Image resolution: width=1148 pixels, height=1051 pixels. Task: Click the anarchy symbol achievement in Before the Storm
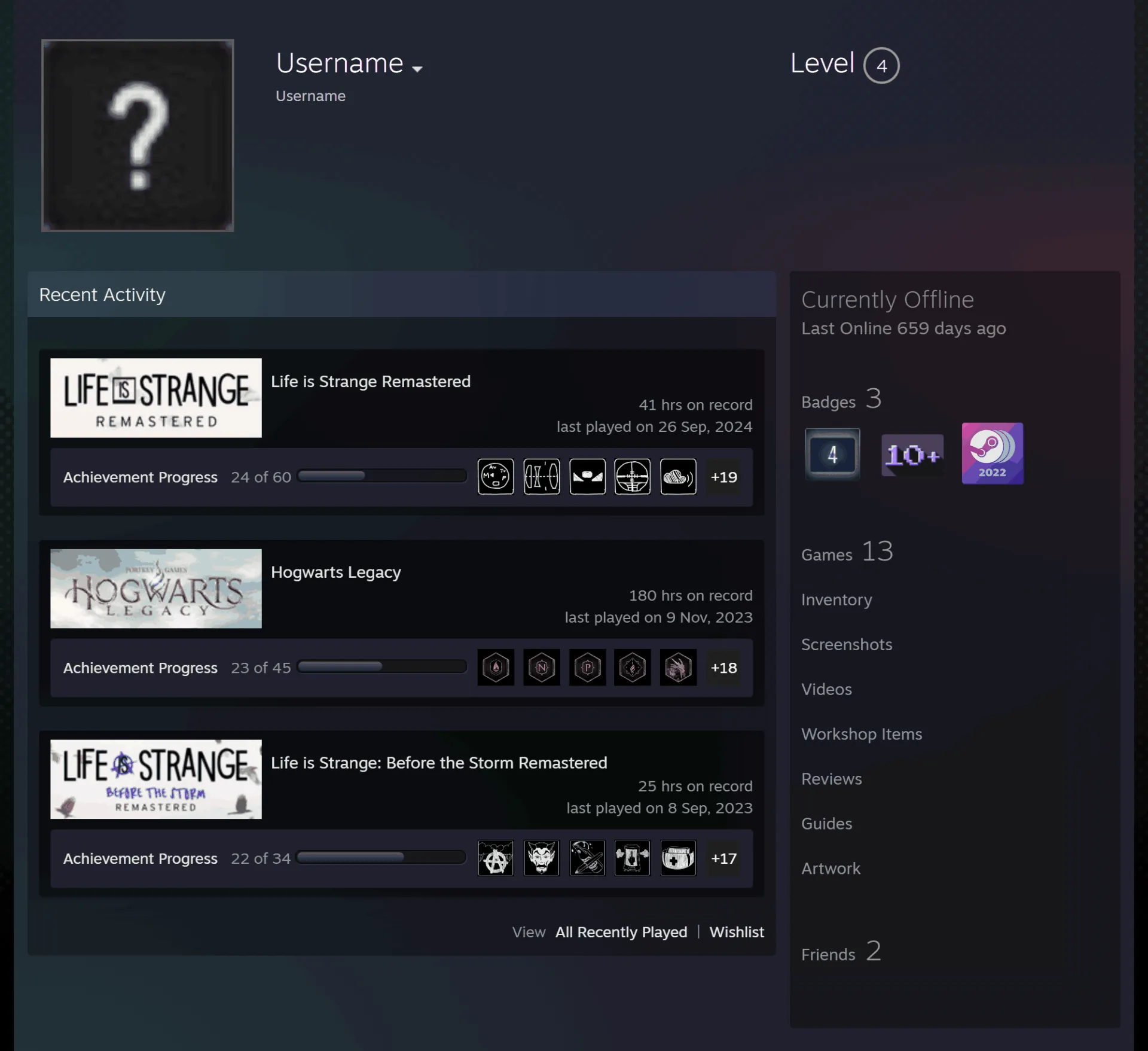(496, 858)
